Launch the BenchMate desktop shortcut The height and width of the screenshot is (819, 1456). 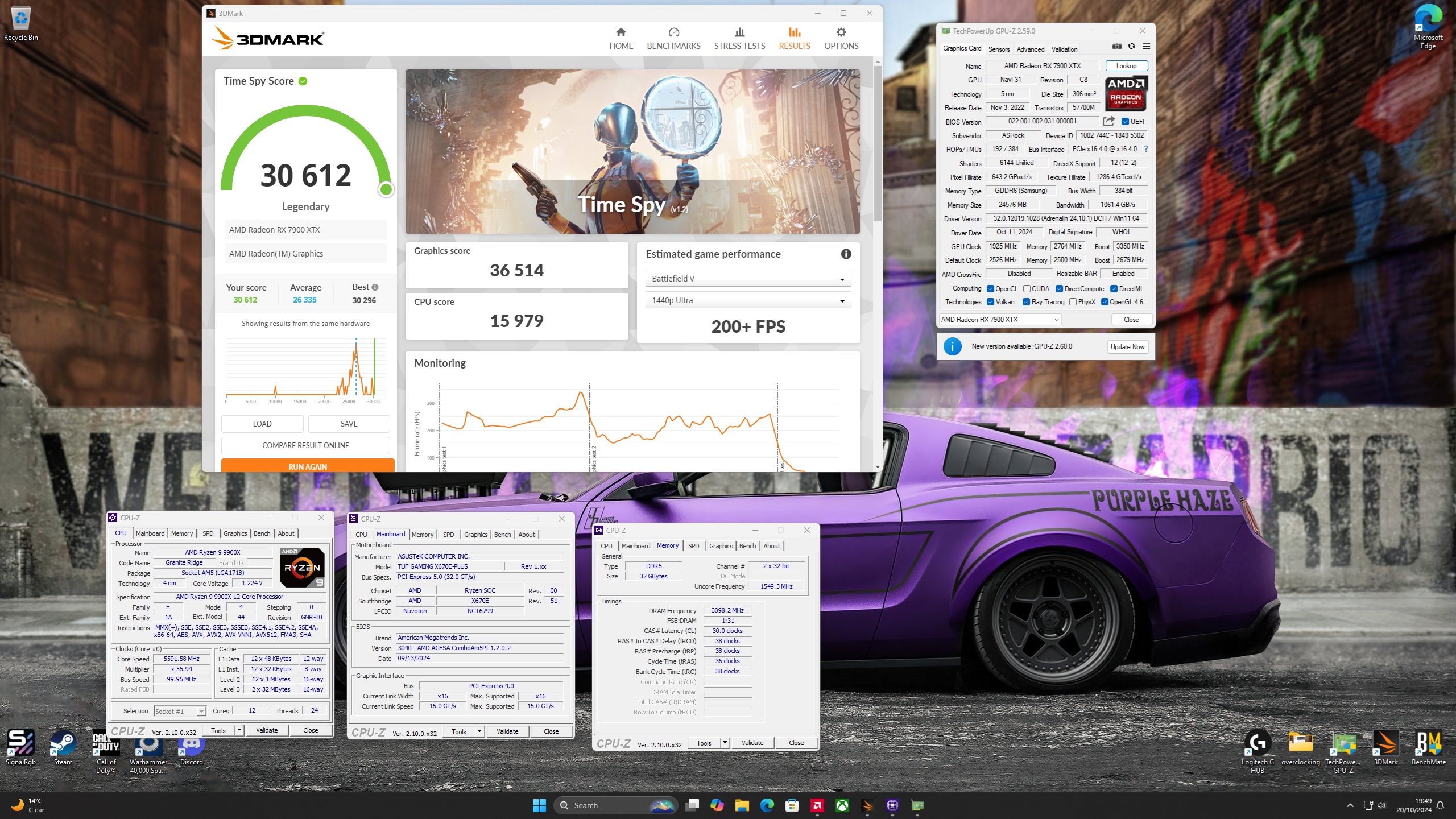pos(1428,748)
